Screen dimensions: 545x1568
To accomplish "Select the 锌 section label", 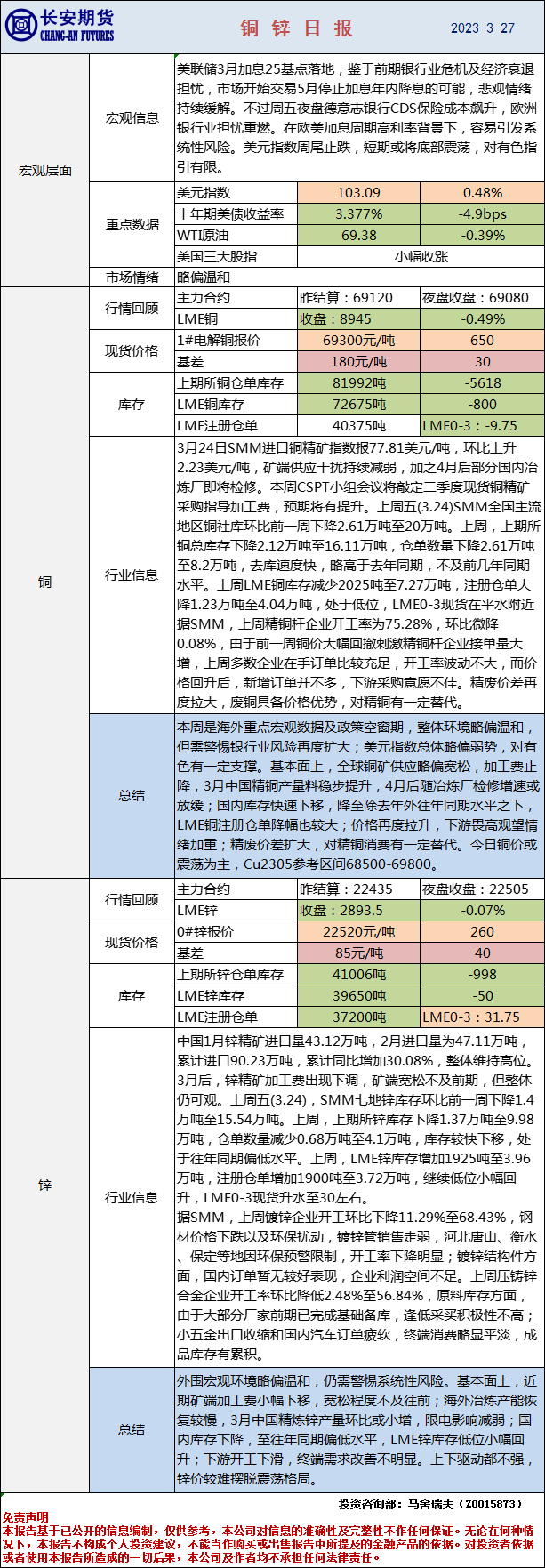I will (44, 1186).
